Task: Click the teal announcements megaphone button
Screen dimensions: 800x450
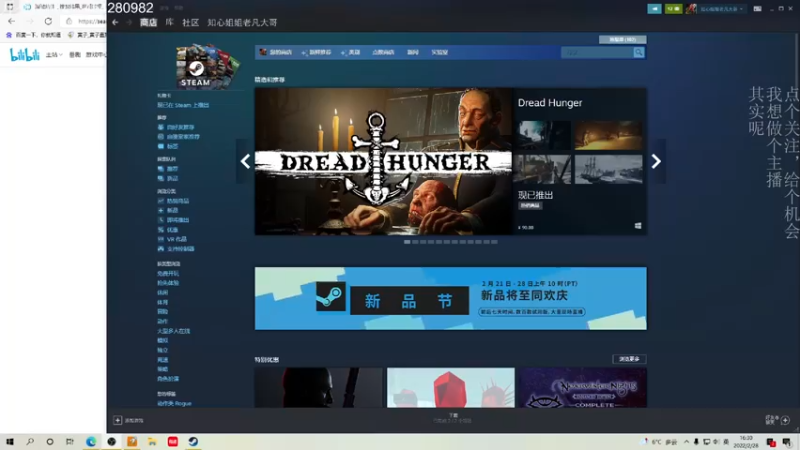Action: pos(654,9)
